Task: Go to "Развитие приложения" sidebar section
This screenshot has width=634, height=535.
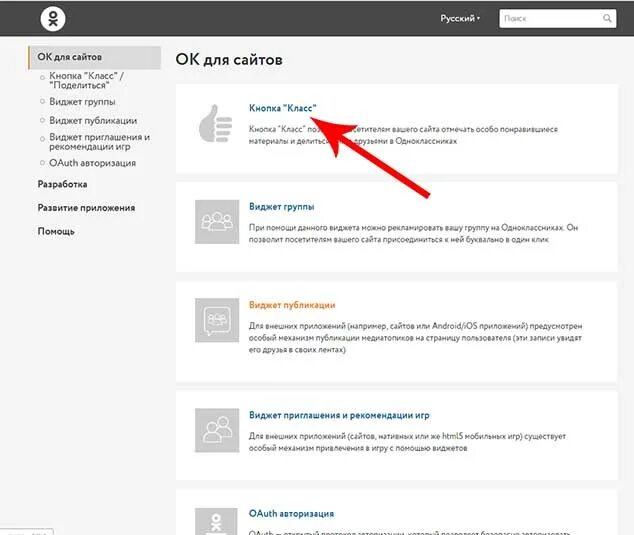Action: click(86, 208)
